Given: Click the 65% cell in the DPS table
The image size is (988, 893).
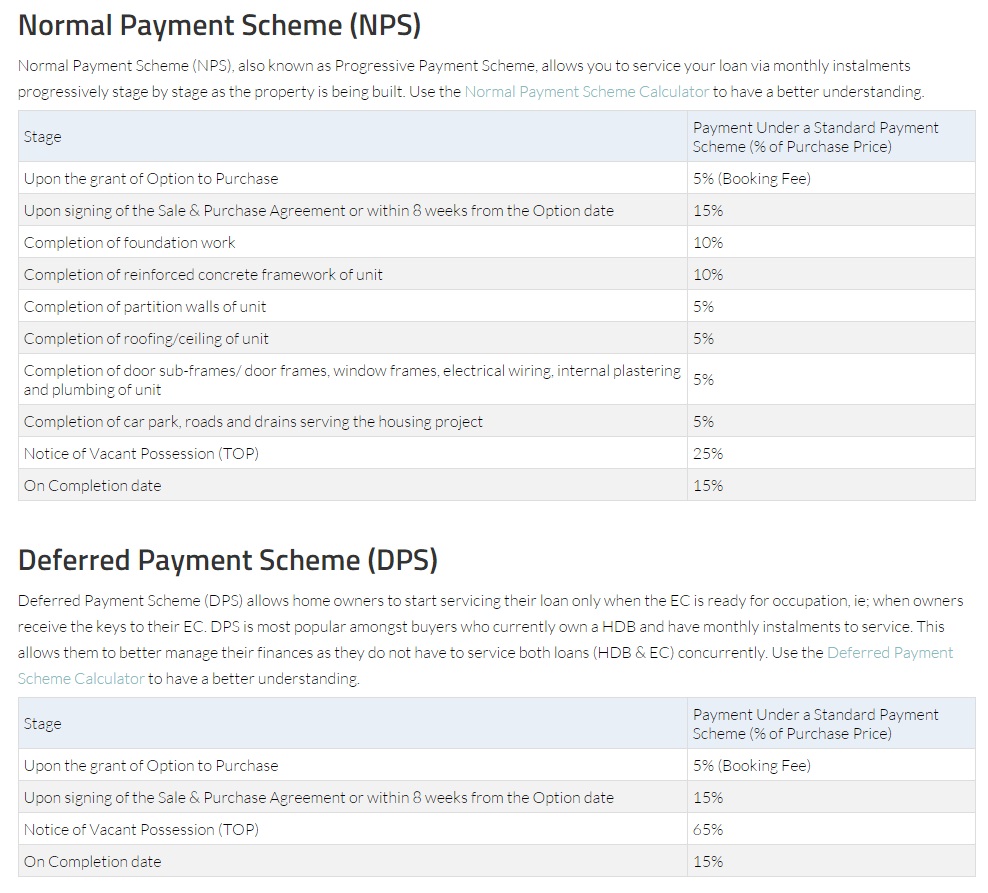Looking at the screenshot, I should [708, 829].
